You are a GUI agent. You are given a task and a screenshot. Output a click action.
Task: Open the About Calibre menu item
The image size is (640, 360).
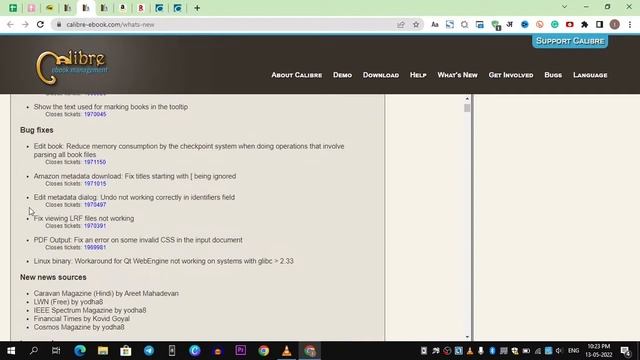point(297,75)
